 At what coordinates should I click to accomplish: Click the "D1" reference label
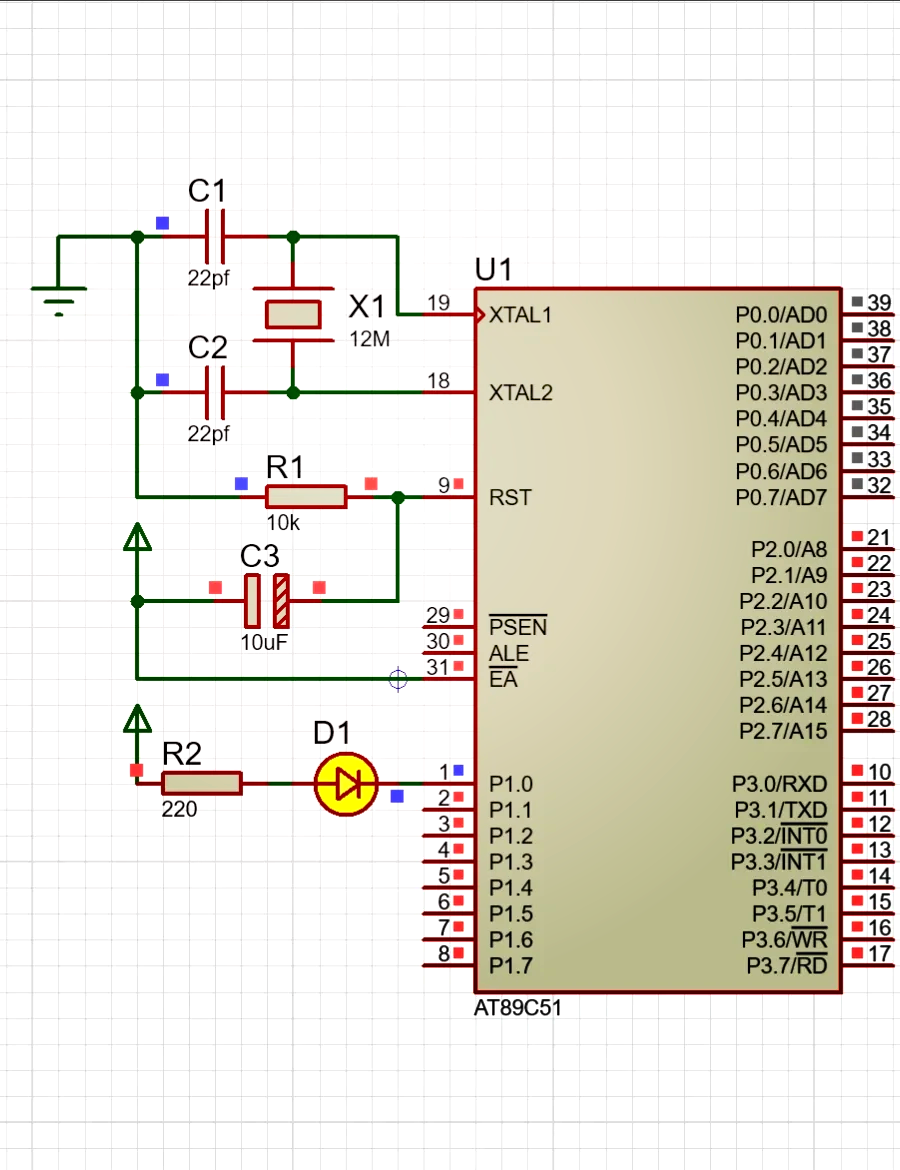point(332,733)
